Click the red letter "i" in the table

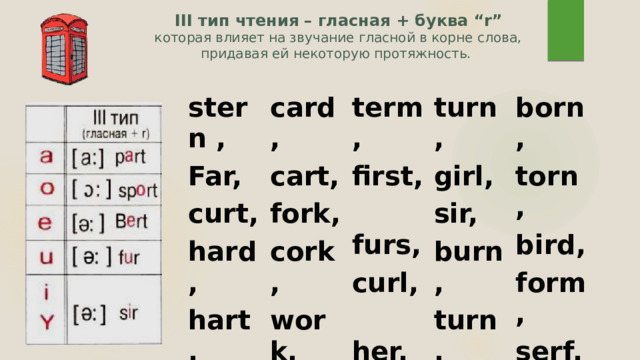tap(46, 292)
